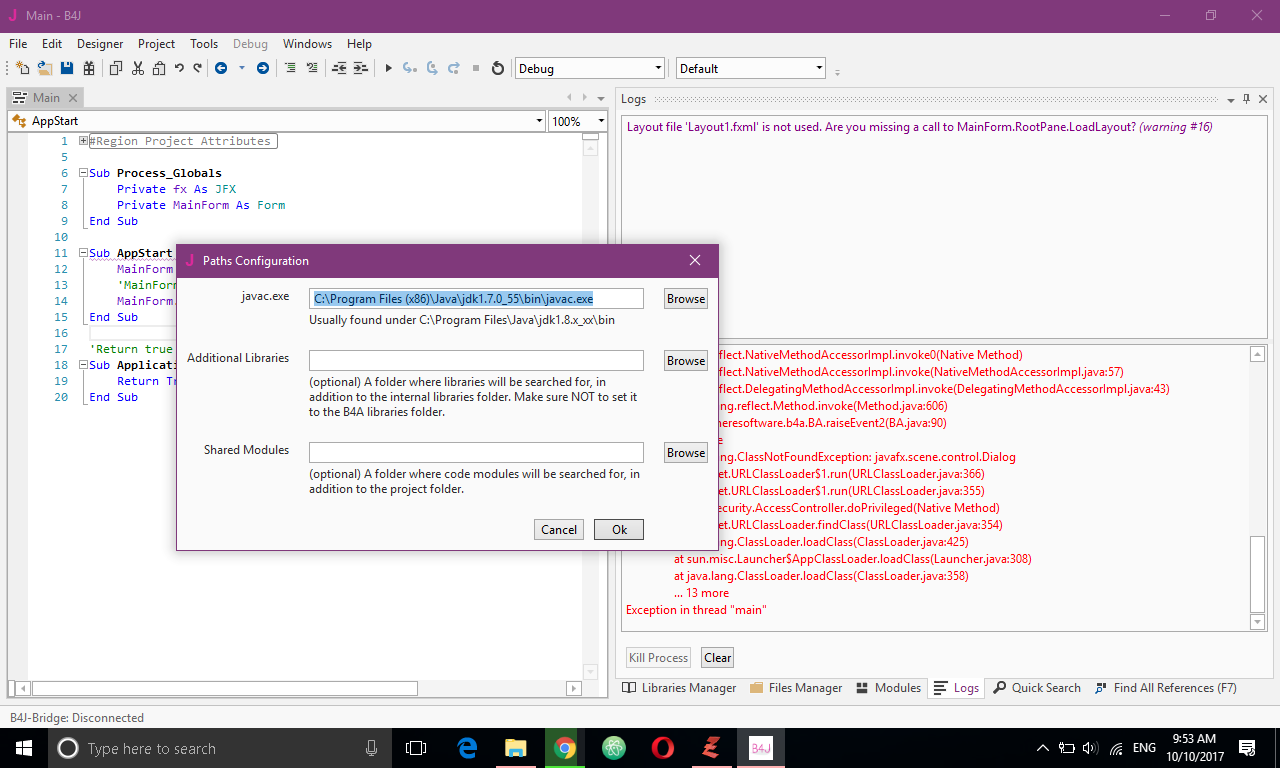Cut selection with the scissors icon
1280x768 pixels.
[138, 68]
